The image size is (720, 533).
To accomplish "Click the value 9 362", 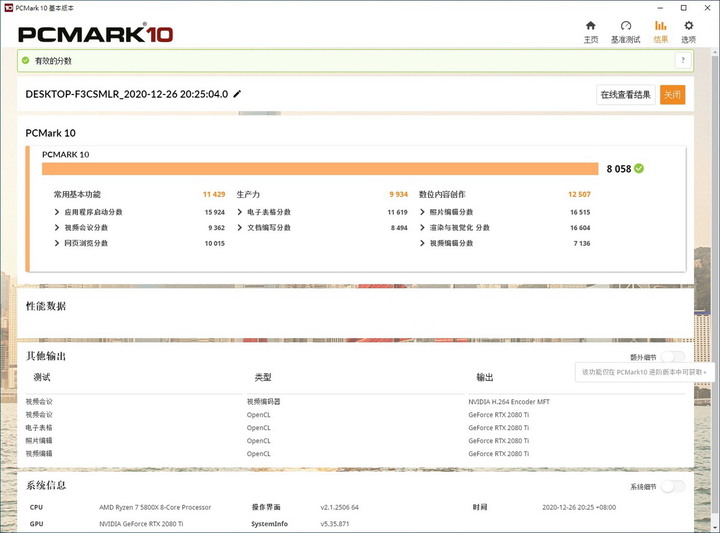I will (x=217, y=228).
